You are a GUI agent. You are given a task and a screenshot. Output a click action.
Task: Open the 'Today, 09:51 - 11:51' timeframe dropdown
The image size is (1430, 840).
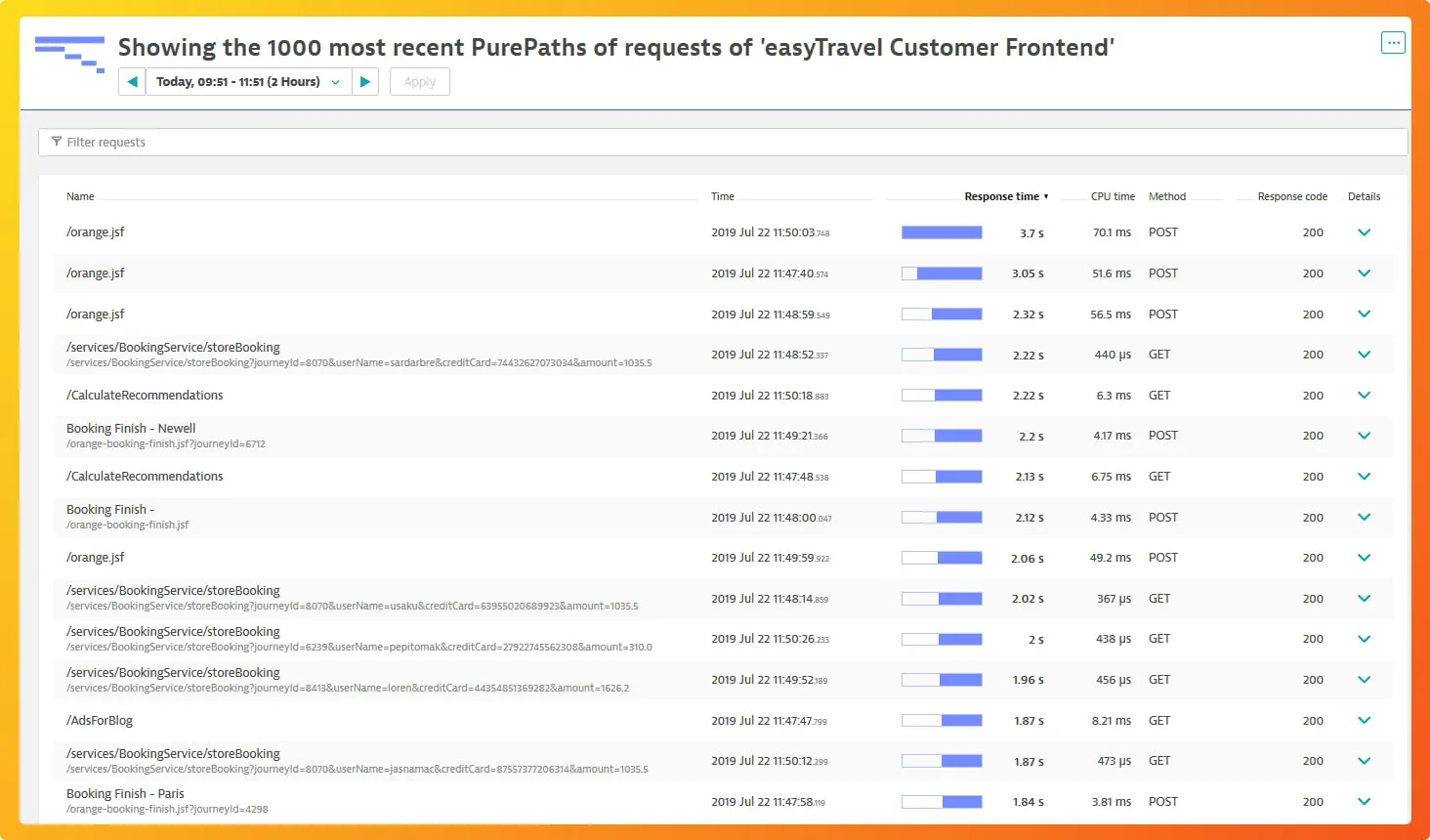pyautogui.click(x=243, y=81)
